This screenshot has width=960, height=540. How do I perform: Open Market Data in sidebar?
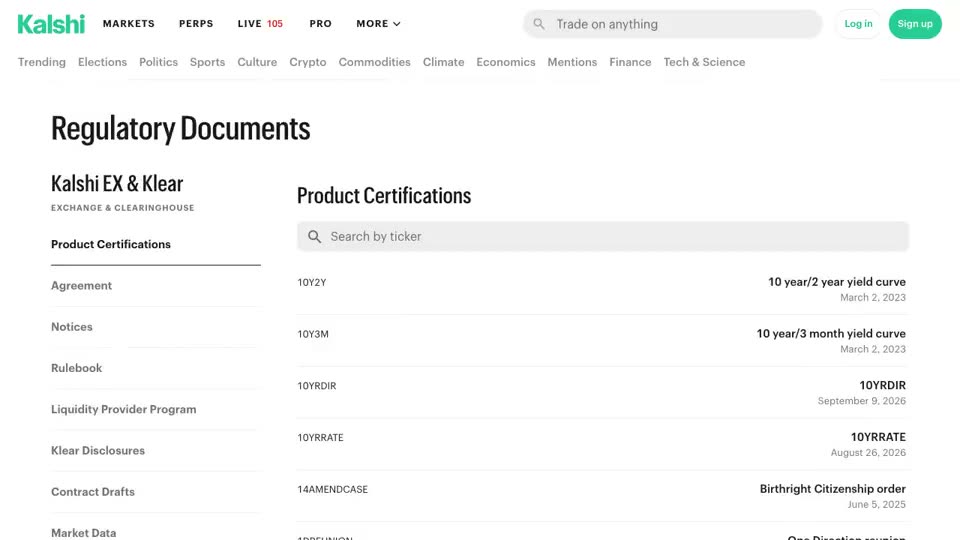(84, 533)
